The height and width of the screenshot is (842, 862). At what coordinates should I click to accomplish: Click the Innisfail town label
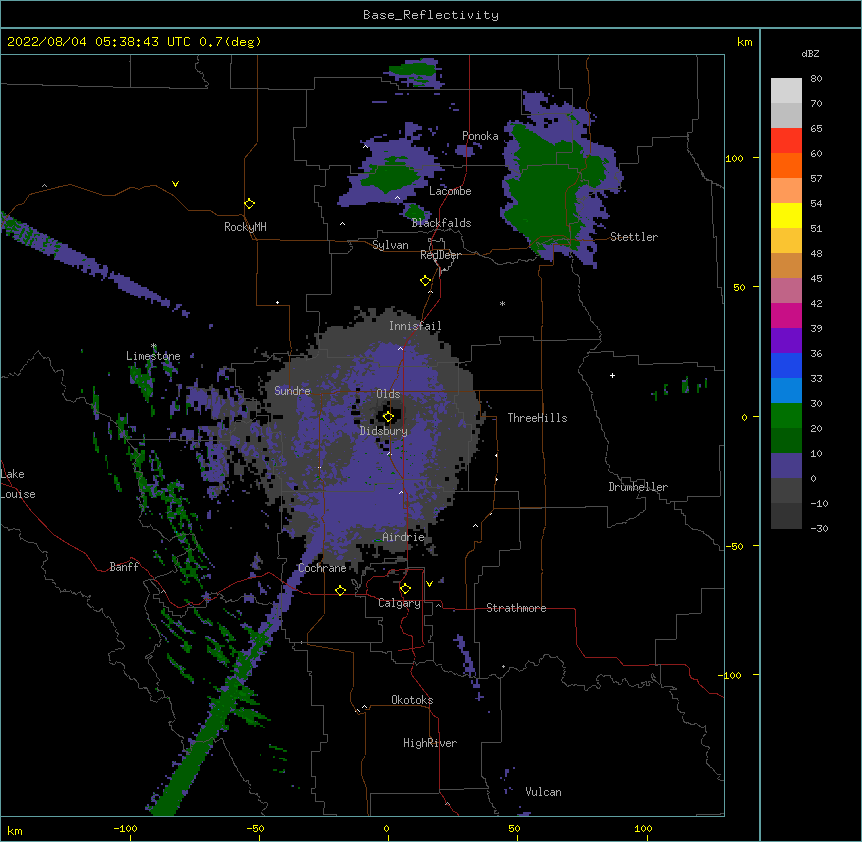click(x=415, y=326)
